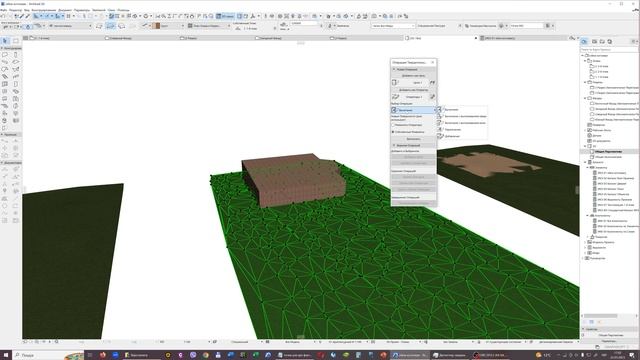Open the 'Документ' menu
Viewport: 640px width, 360px height.
coord(64,10)
